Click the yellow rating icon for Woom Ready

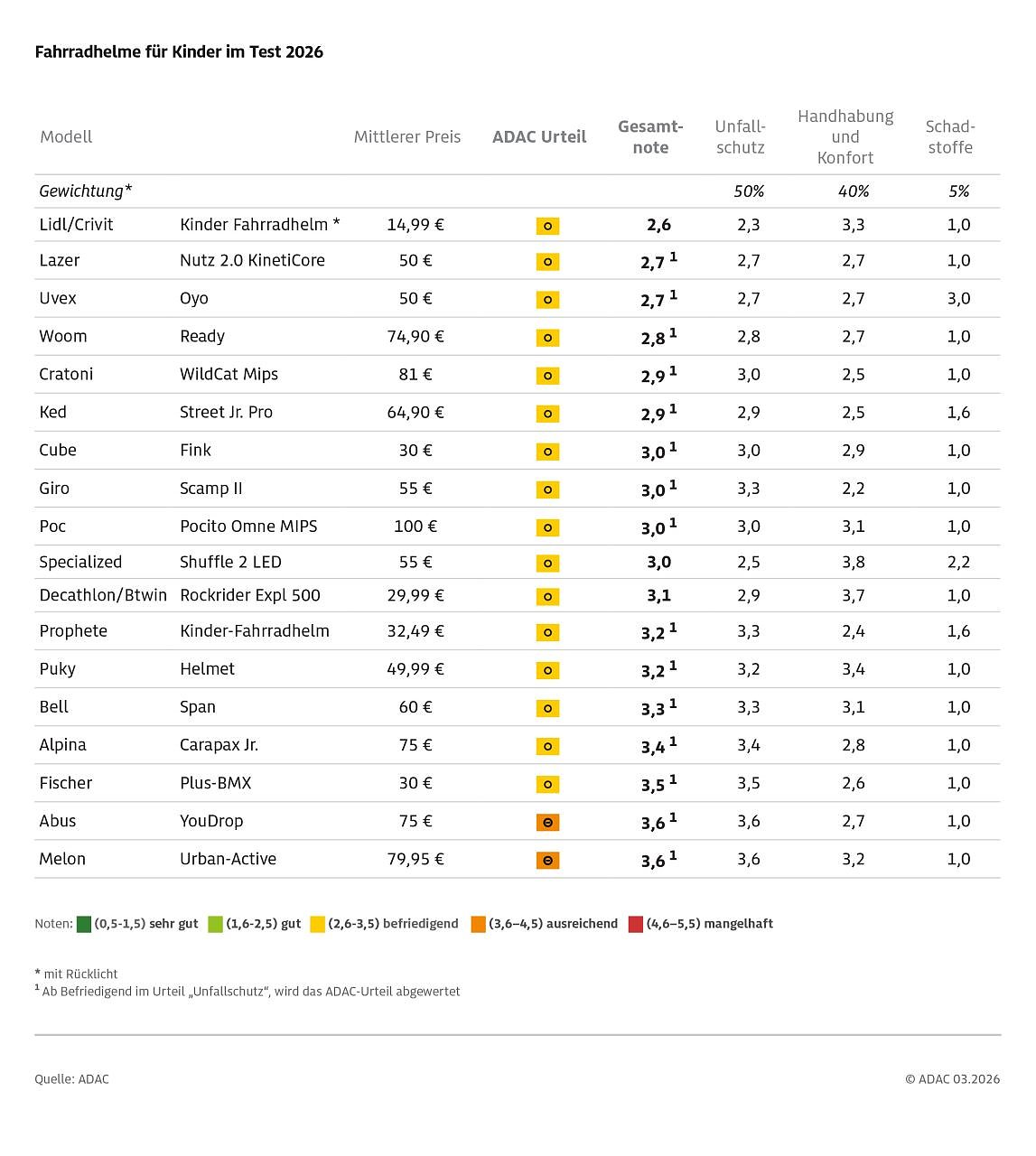pos(547,338)
